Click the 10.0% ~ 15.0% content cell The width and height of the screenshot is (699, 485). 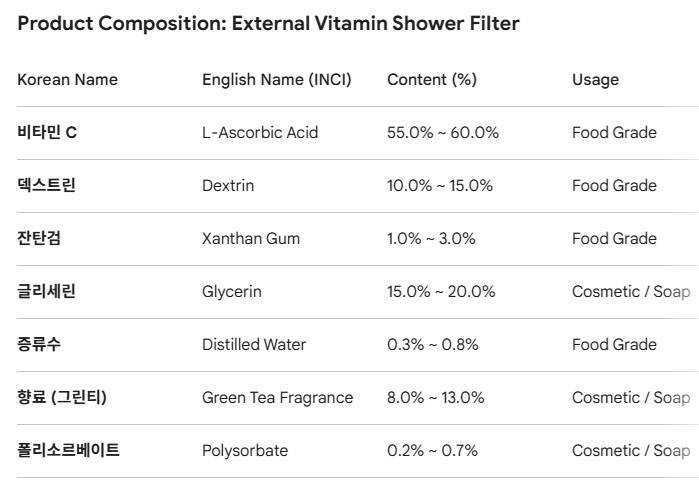coord(440,185)
